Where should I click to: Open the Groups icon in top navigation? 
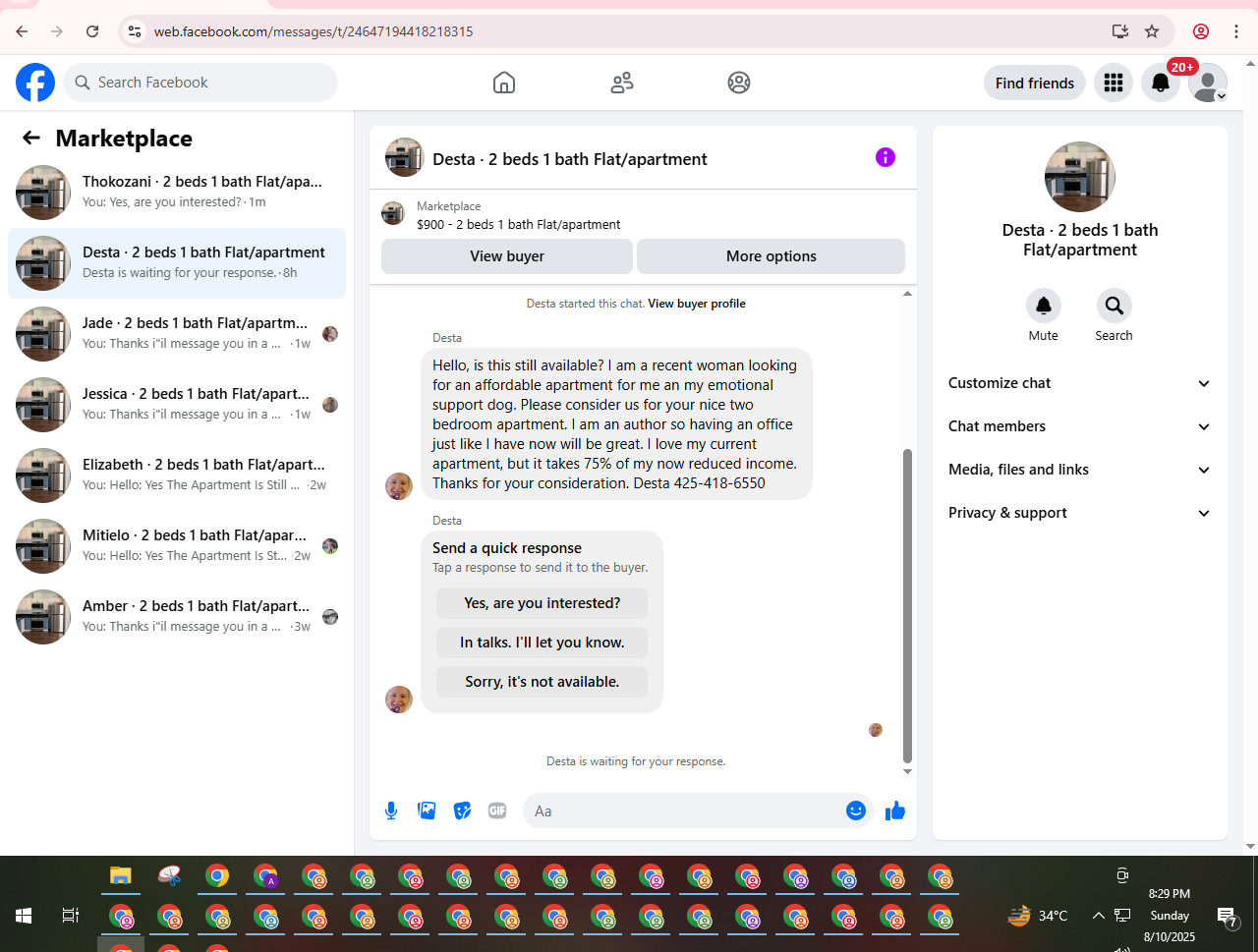(x=739, y=83)
